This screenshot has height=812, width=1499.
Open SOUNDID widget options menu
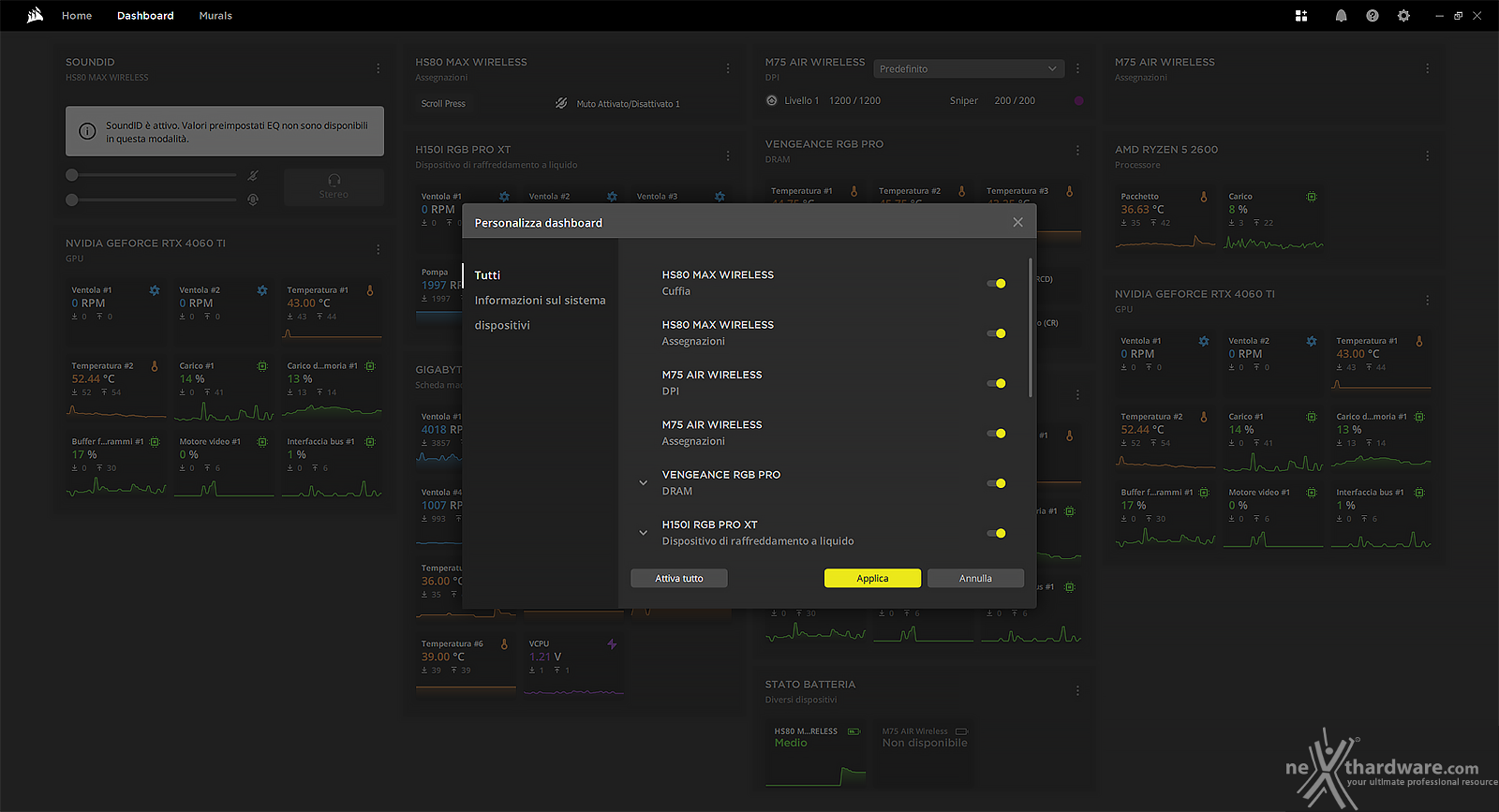pos(378,68)
